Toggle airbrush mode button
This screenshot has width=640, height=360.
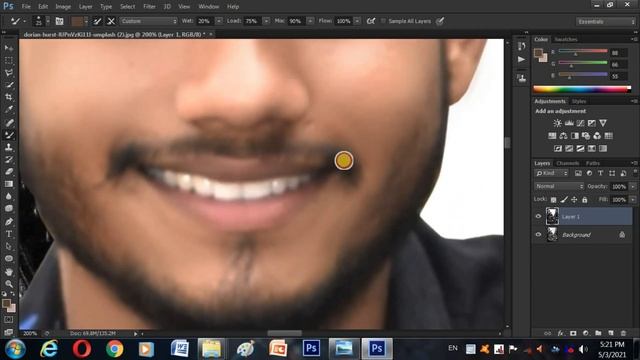pos(371,21)
